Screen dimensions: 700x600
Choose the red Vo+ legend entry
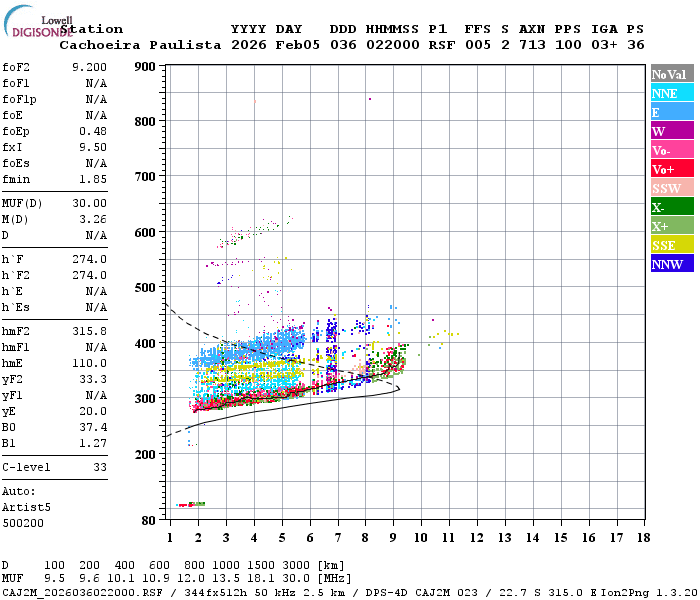670,169
